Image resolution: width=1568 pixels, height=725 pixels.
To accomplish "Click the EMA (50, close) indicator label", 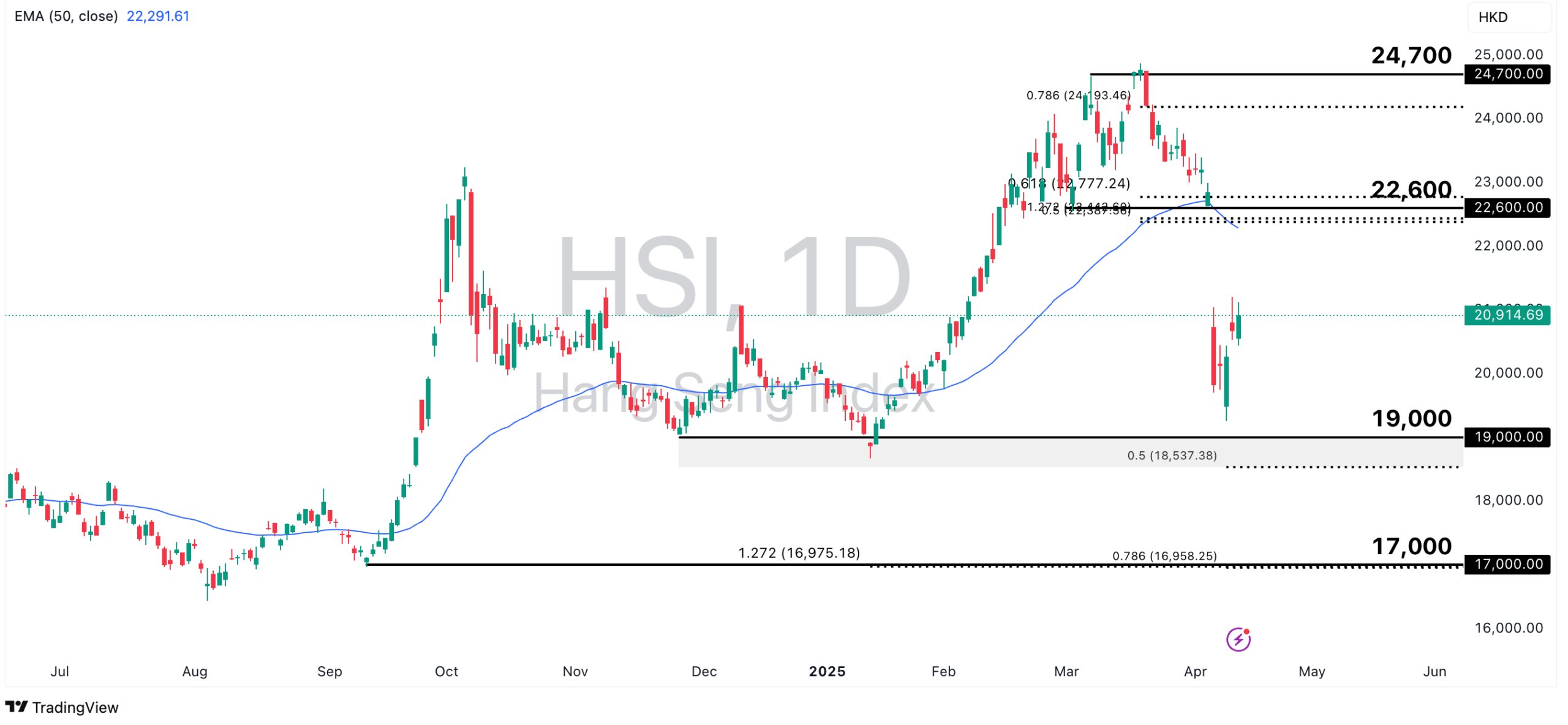I will pos(66,16).
